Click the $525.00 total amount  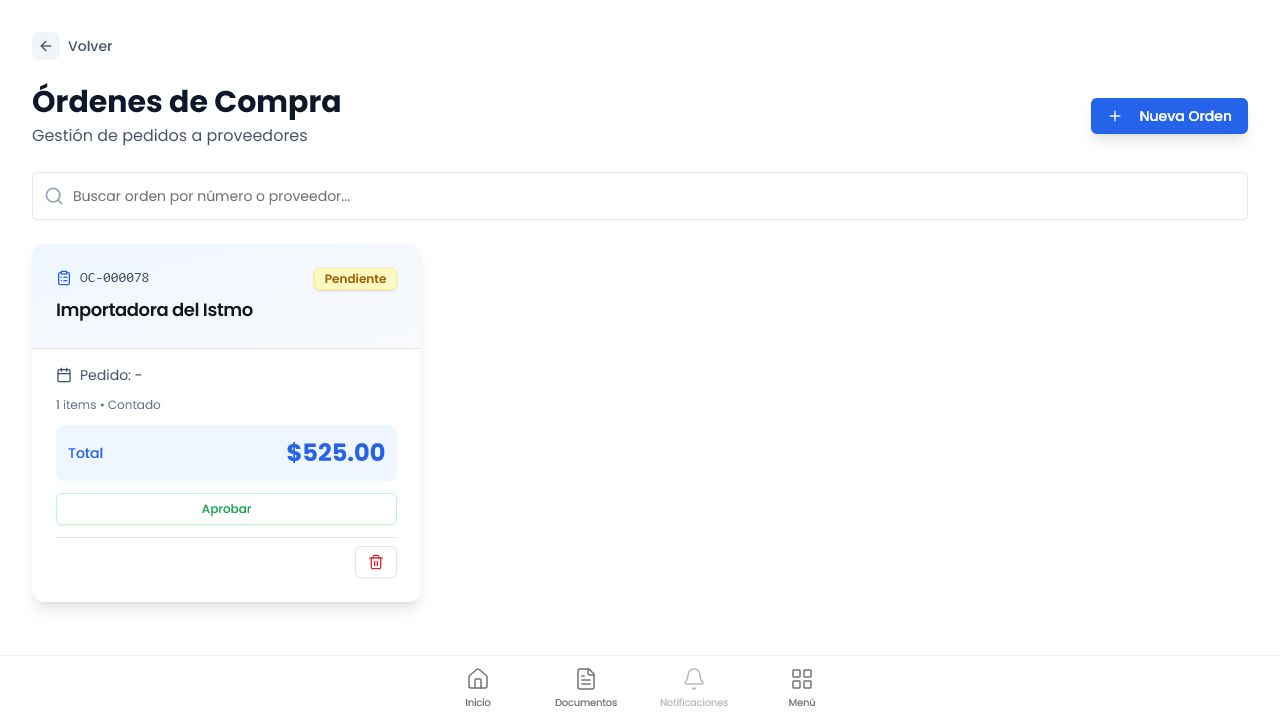[x=336, y=453]
